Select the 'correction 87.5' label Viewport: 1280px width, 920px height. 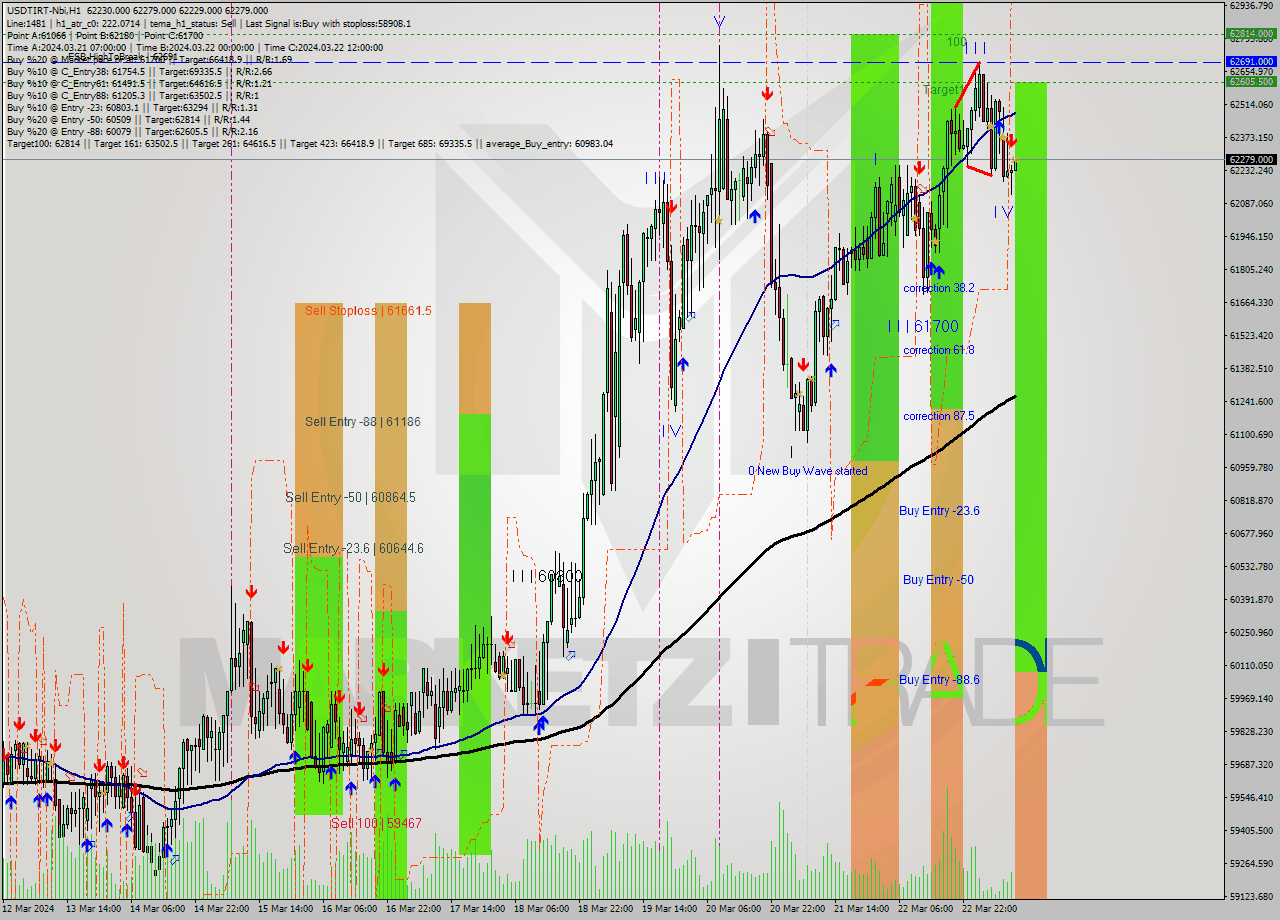(x=939, y=416)
